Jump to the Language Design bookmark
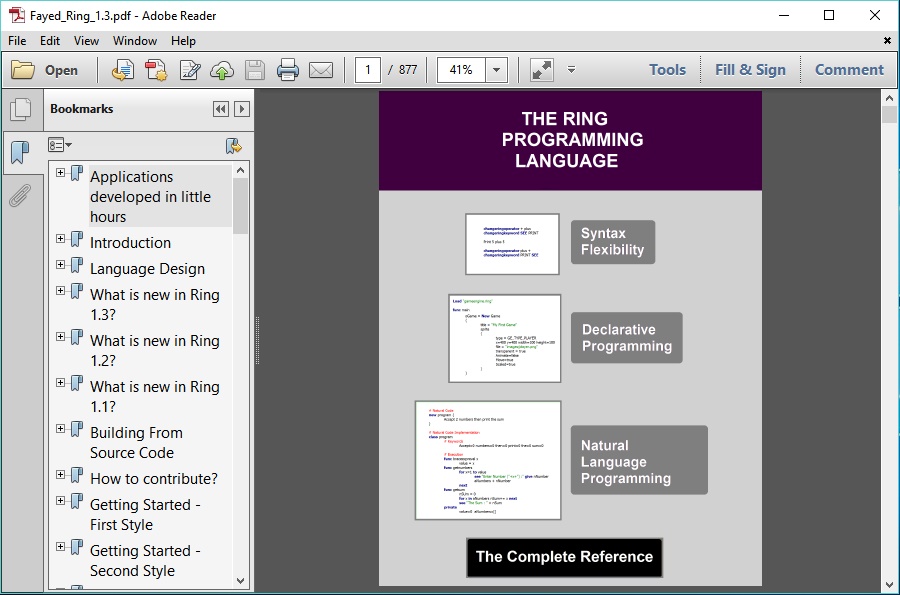Screen dimensions: 900x595 pos(148,269)
